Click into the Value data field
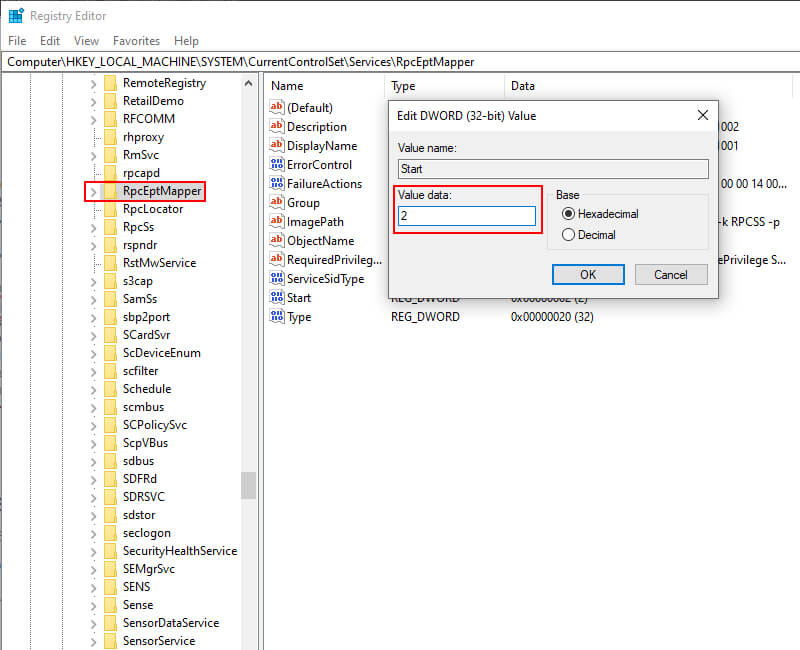The height and width of the screenshot is (650, 800). pyautogui.click(x=467, y=216)
